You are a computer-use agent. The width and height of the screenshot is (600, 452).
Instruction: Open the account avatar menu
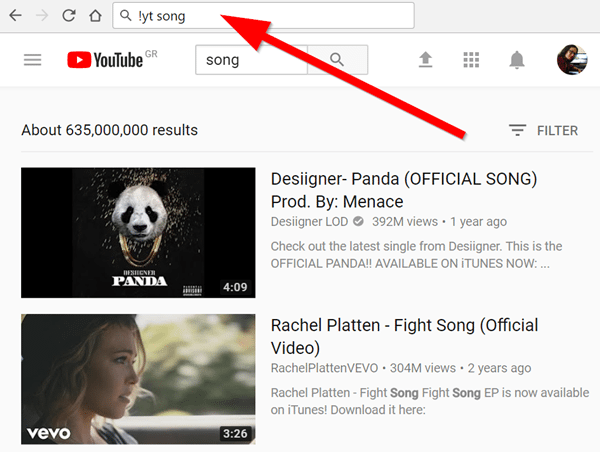click(x=572, y=59)
